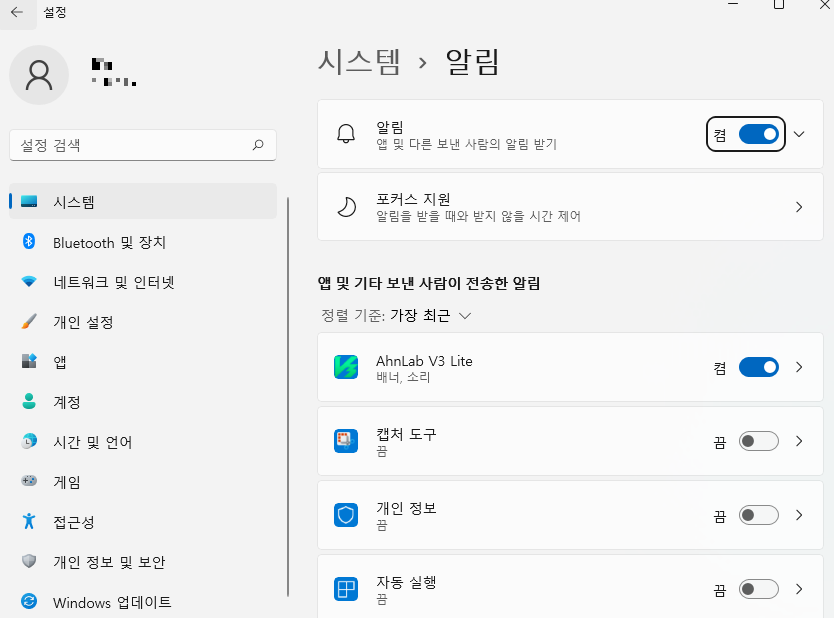
Task: Select the 개인 설정 brush icon
Action: pos(24,322)
